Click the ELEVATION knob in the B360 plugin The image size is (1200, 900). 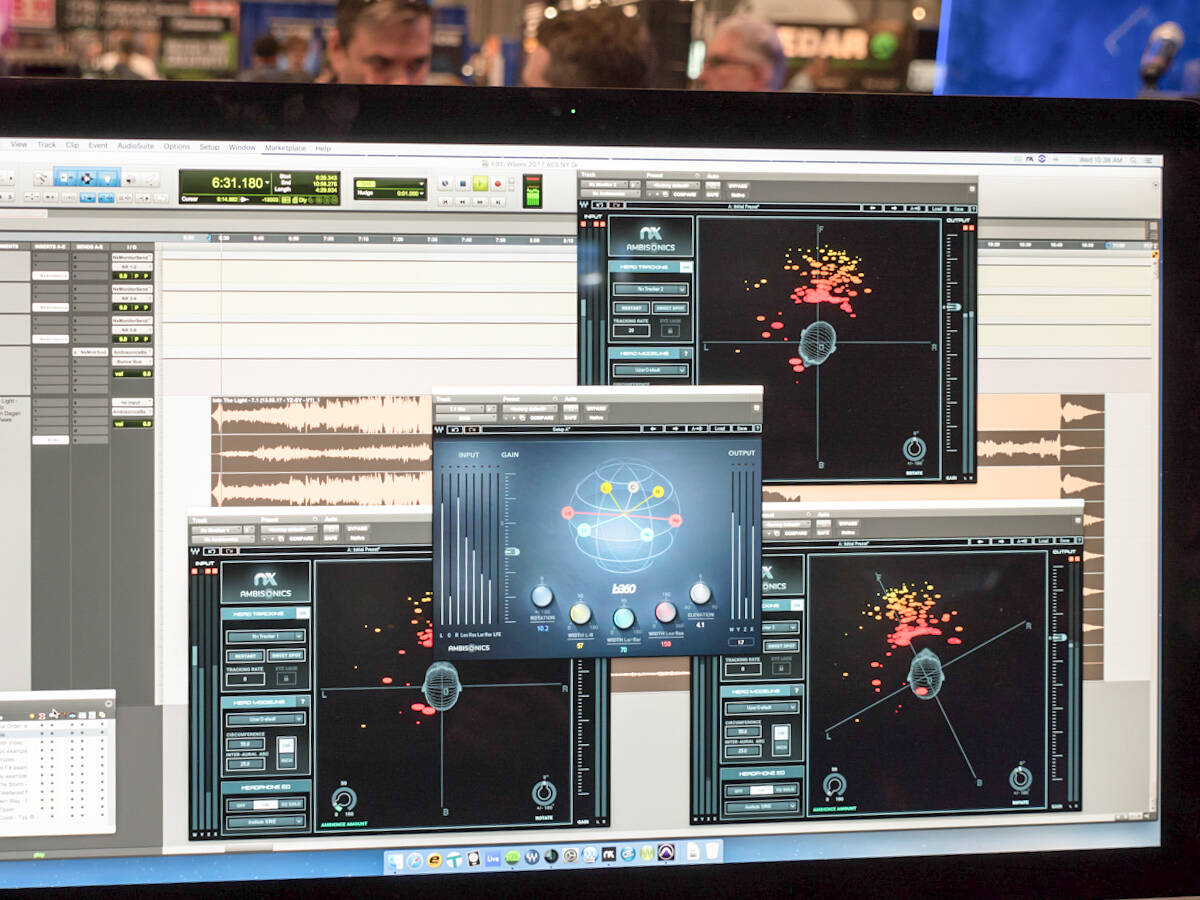point(701,594)
